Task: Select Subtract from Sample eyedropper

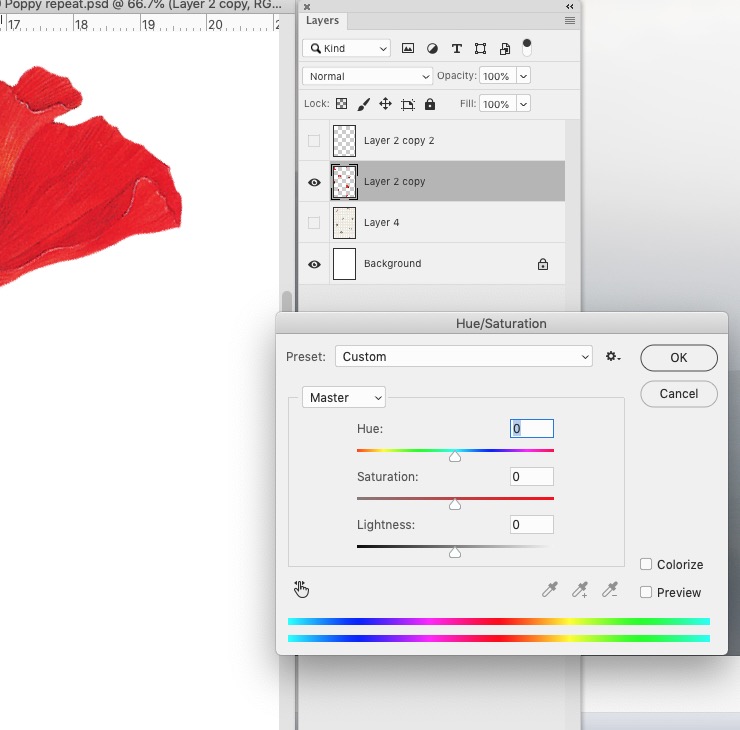Action: pos(610,589)
